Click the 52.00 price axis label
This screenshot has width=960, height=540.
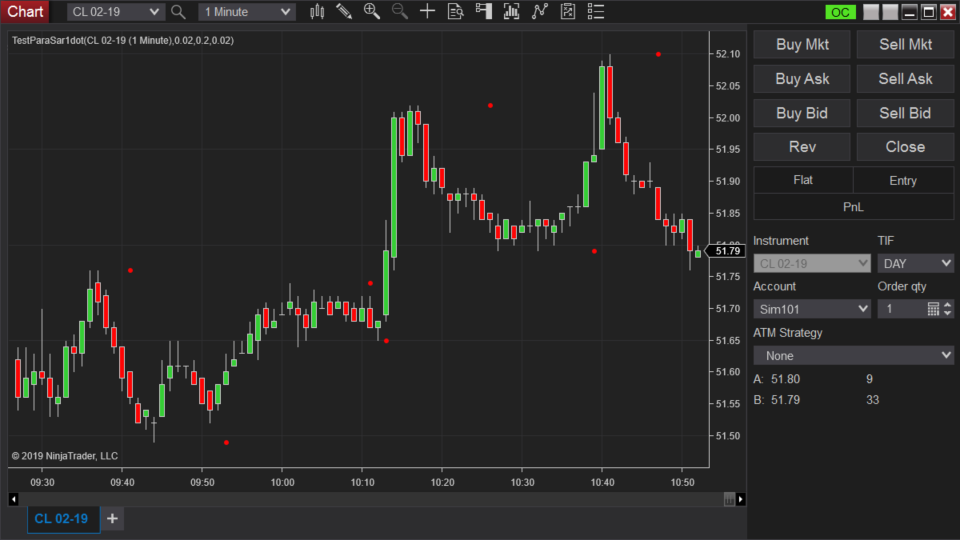[x=728, y=118]
